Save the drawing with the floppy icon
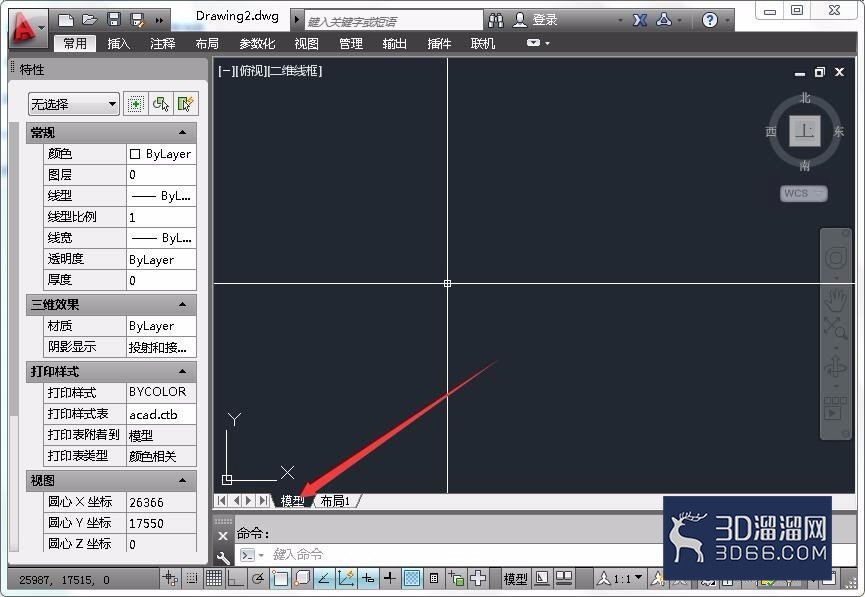This screenshot has width=865, height=597. [114, 20]
